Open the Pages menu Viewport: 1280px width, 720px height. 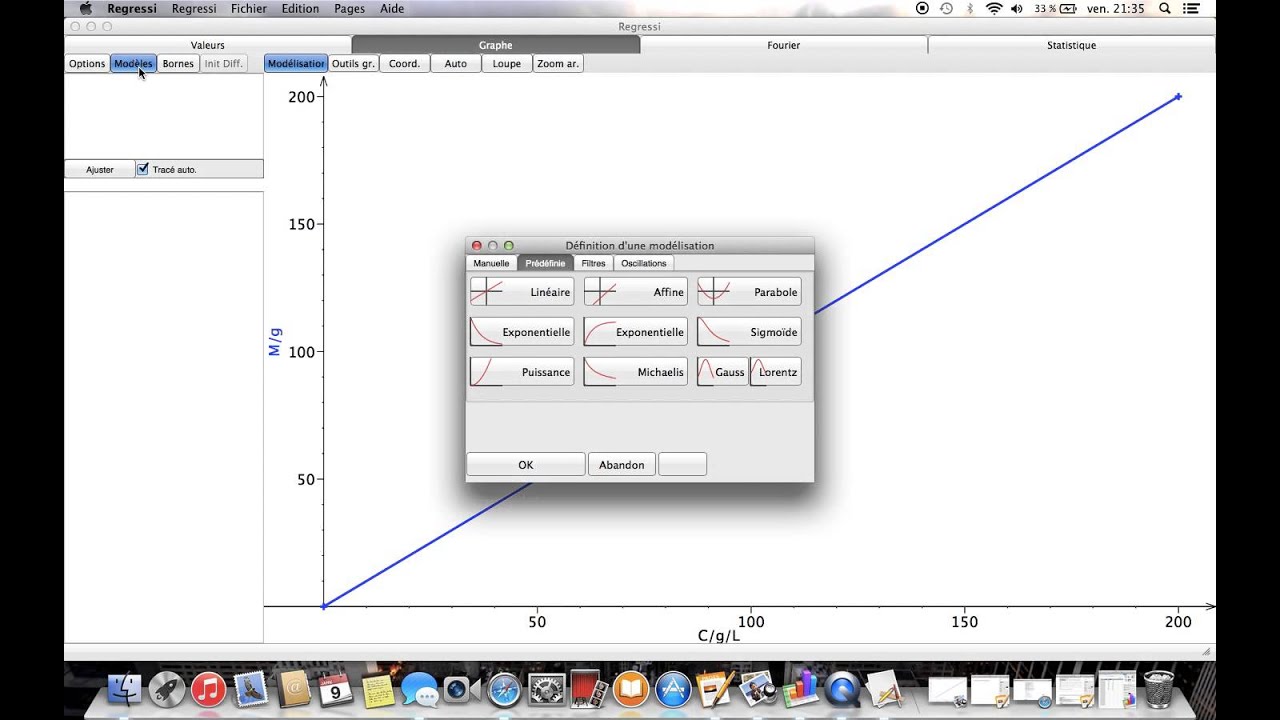[x=350, y=8]
